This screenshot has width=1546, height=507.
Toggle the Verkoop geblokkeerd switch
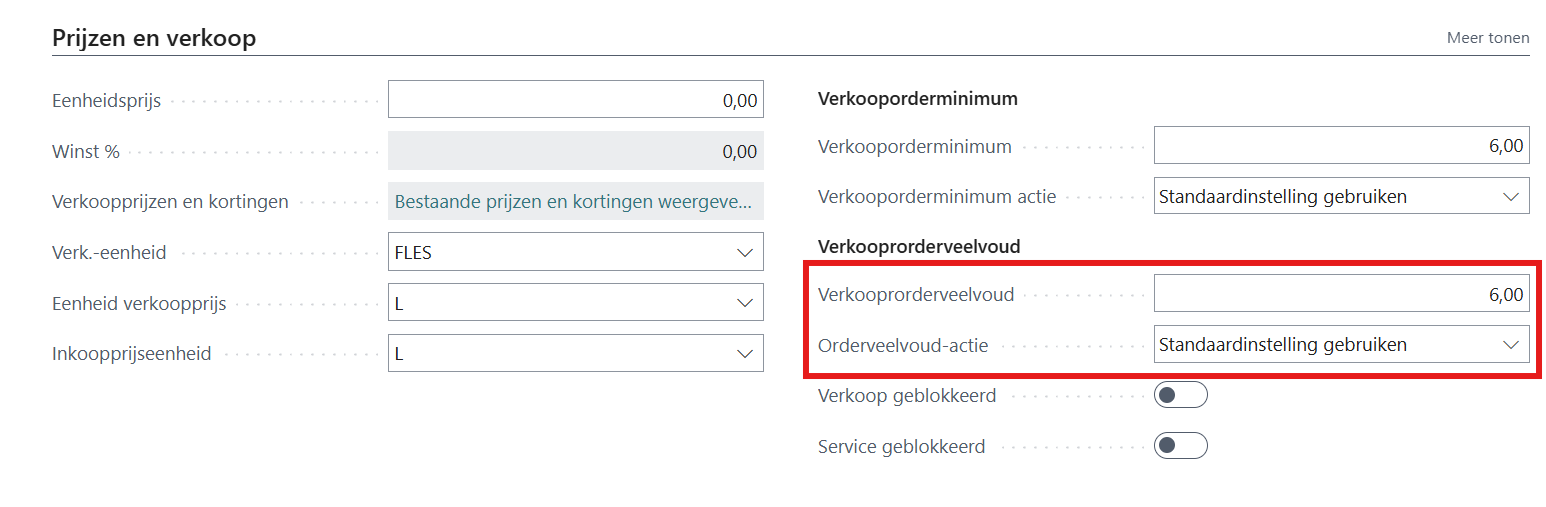point(1180,396)
